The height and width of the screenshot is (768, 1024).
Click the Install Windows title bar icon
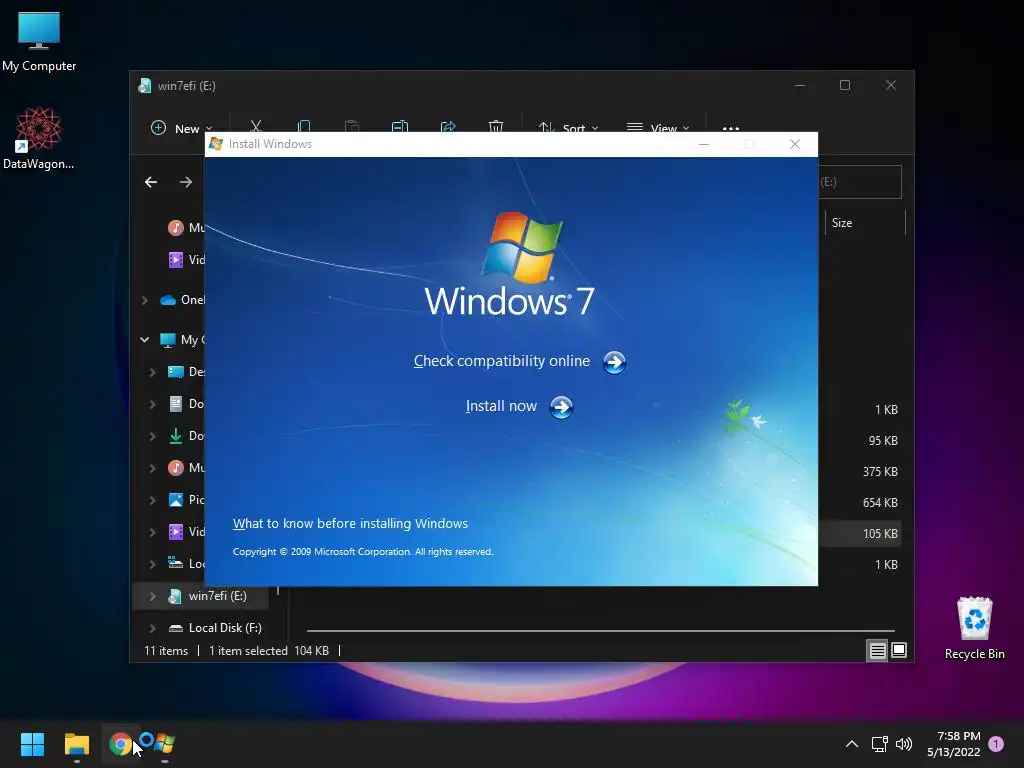point(216,144)
